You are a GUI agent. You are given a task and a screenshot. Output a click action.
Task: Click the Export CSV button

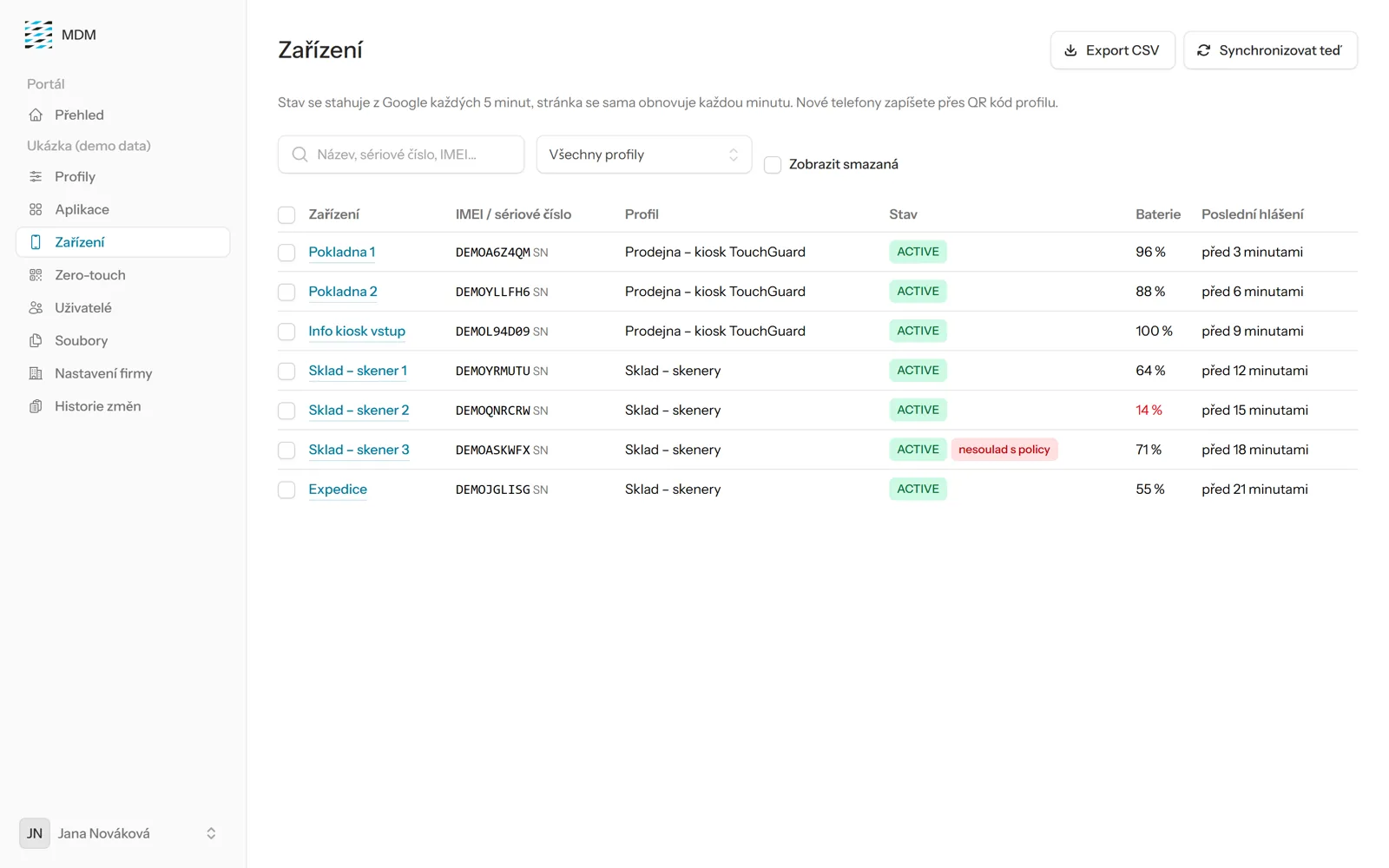tap(1112, 50)
